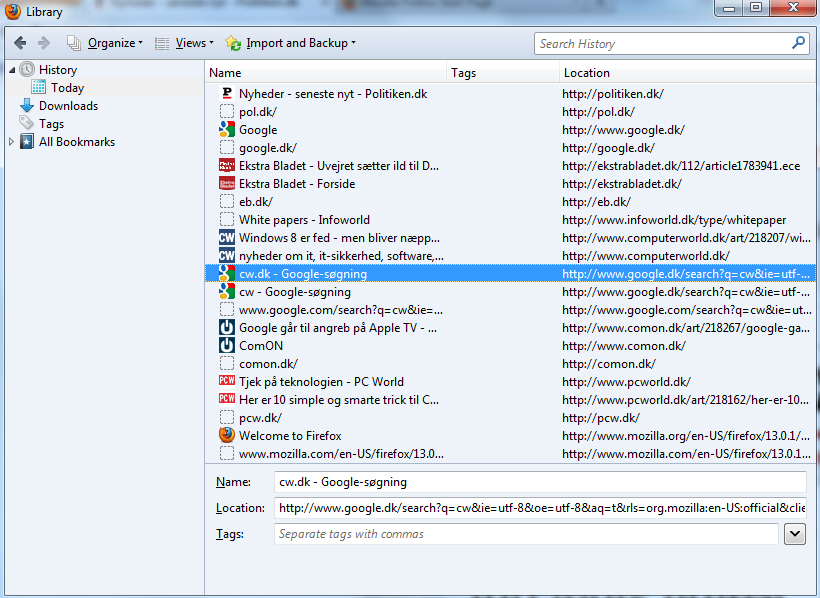This screenshot has width=820, height=598.
Task: Click the CW icon of Windows 8 er fed entry
Action: [x=226, y=238]
